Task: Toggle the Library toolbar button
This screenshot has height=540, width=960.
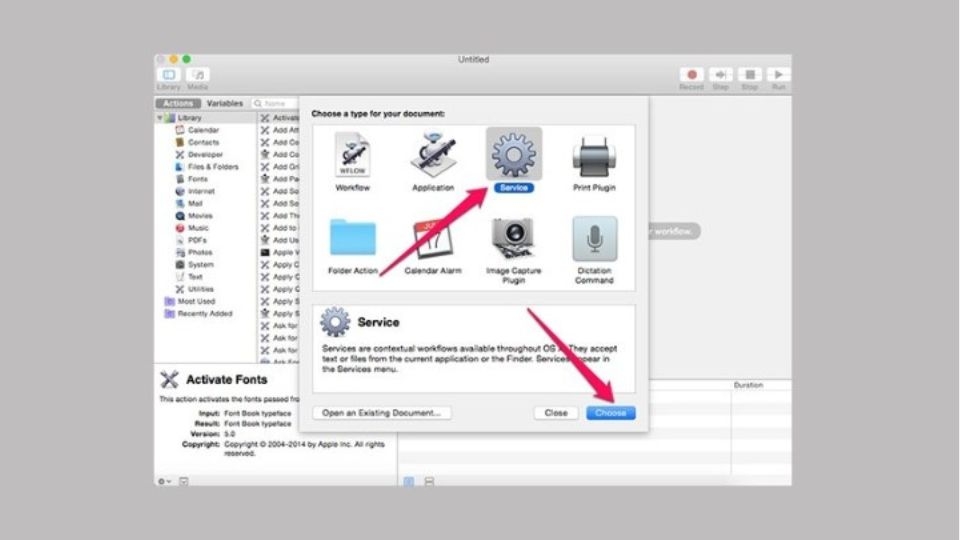Action: click(168, 75)
